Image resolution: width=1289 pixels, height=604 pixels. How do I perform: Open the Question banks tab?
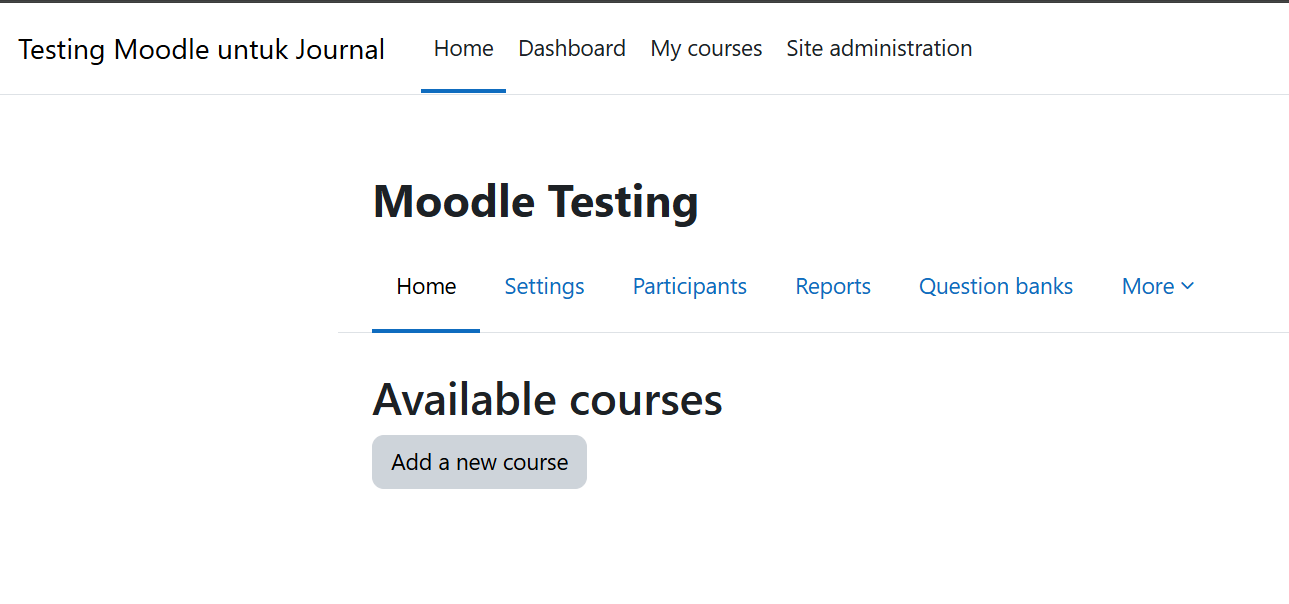996,287
